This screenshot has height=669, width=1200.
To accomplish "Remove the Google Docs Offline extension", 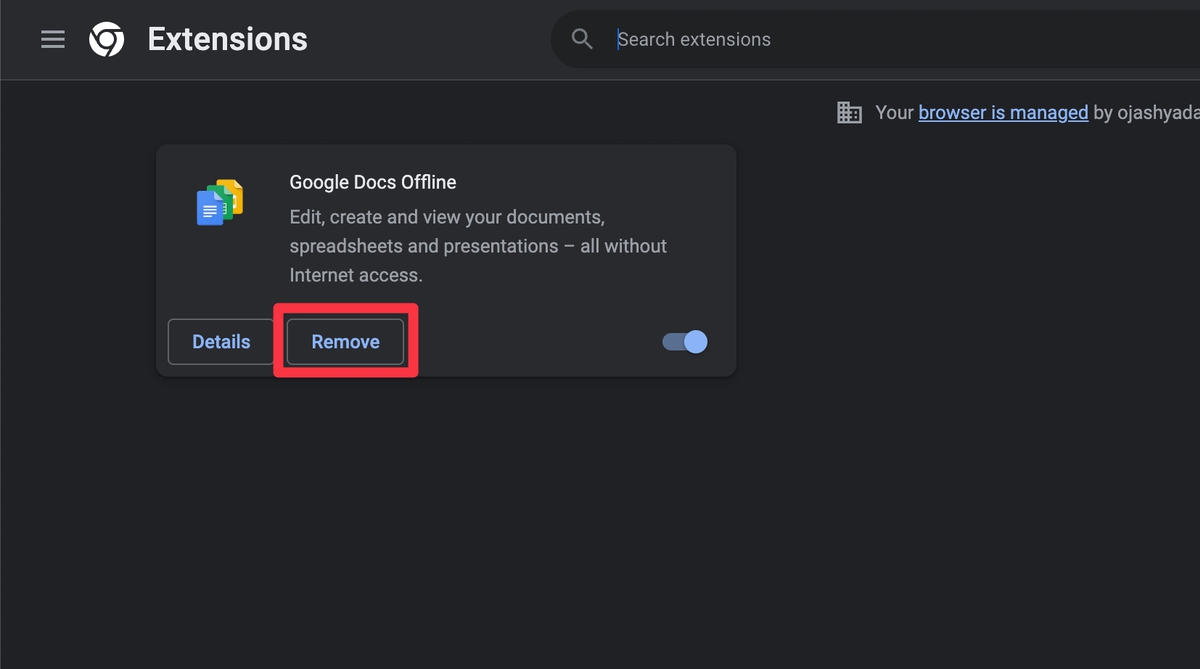I will 345,342.
